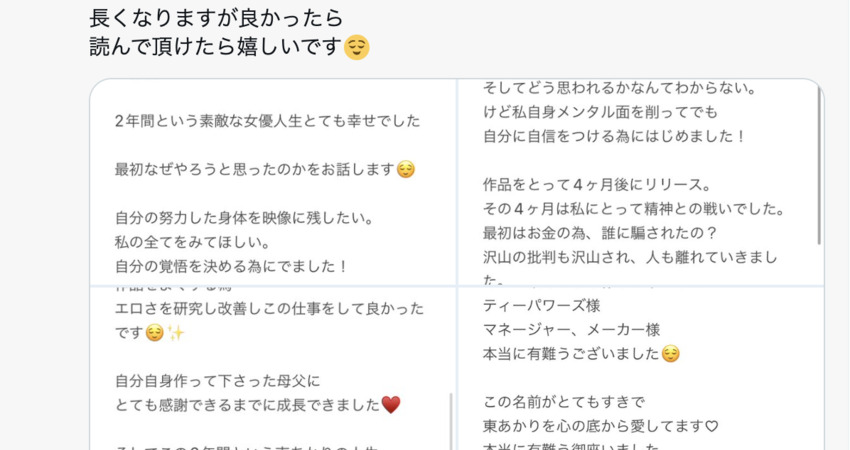Open the bottom-right image mentioning ティーパワーズ様
This screenshot has height=450, width=850.
click(641, 368)
